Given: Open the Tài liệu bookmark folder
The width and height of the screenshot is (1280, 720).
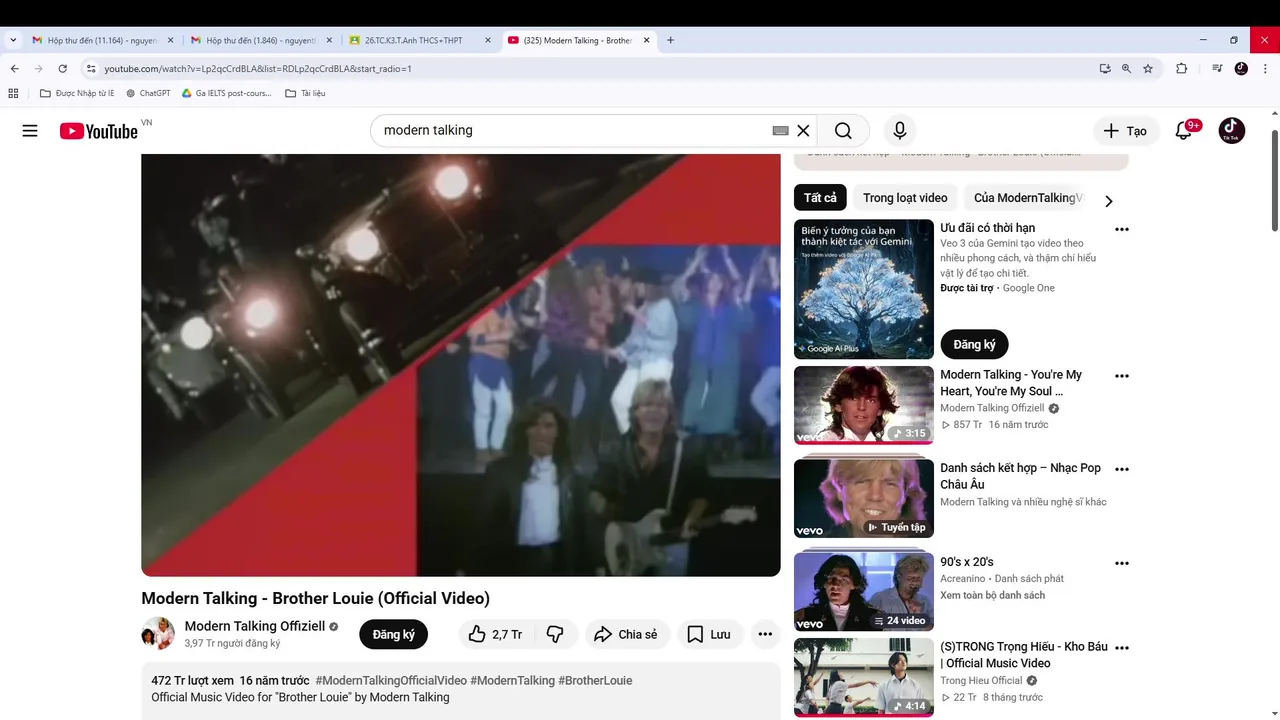Looking at the screenshot, I should pyautogui.click(x=305, y=93).
